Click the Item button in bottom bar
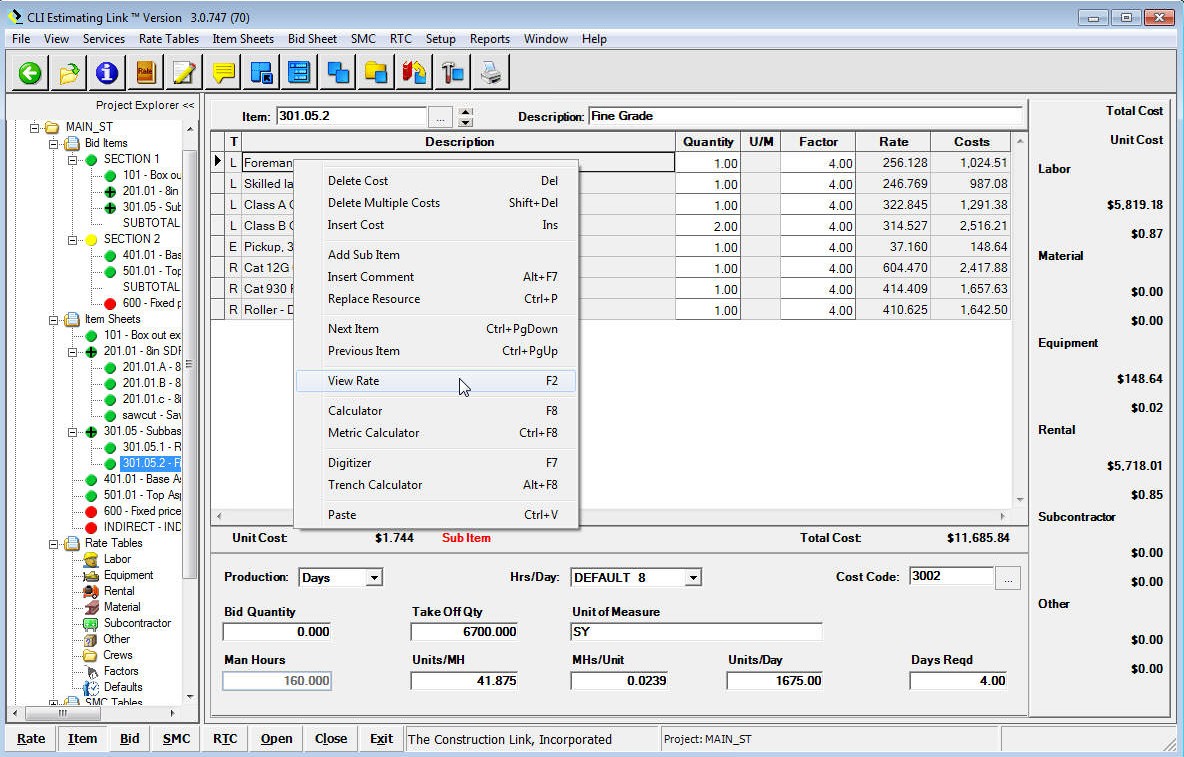The width and height of the screenshot is (1184, 757). point(82,739)
